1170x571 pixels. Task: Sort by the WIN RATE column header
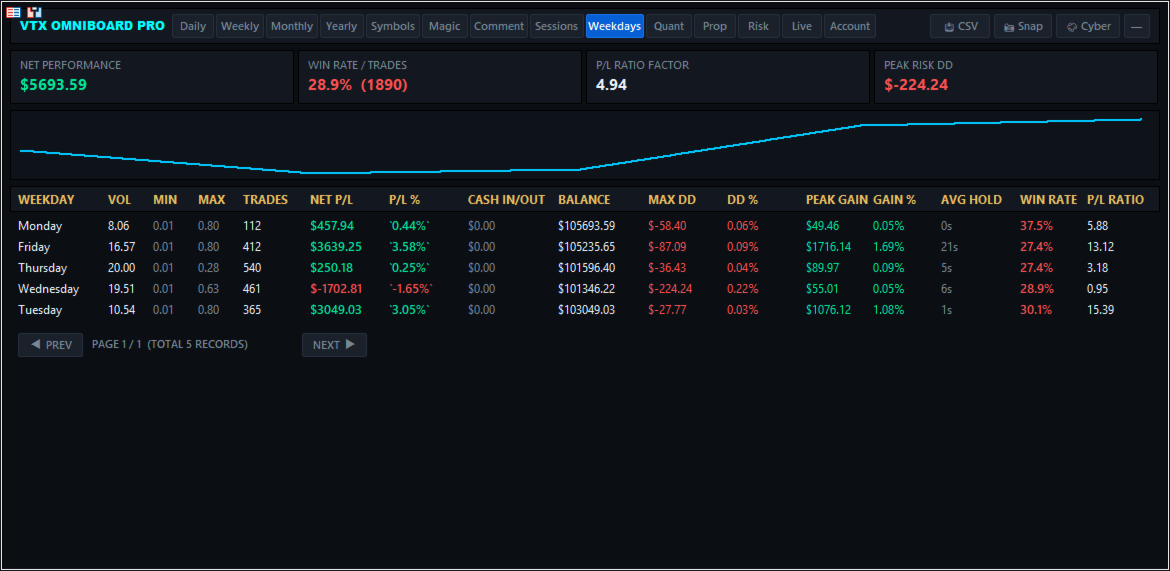tap(1048, 200)
